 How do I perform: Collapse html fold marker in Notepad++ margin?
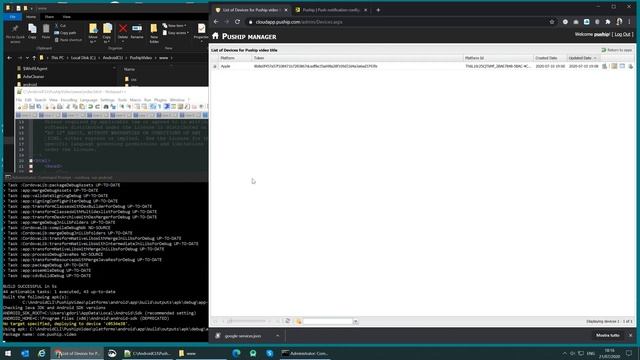pyautogui.click(x=31, y=161)
